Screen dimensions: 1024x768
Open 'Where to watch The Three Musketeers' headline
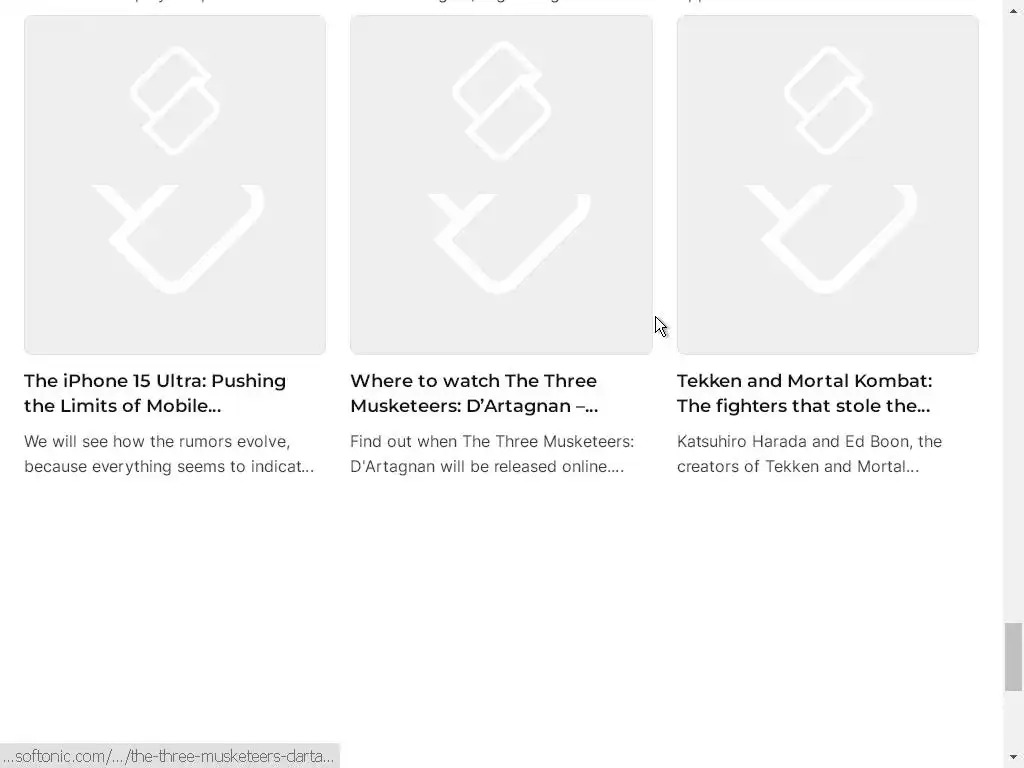coord(474,393)
